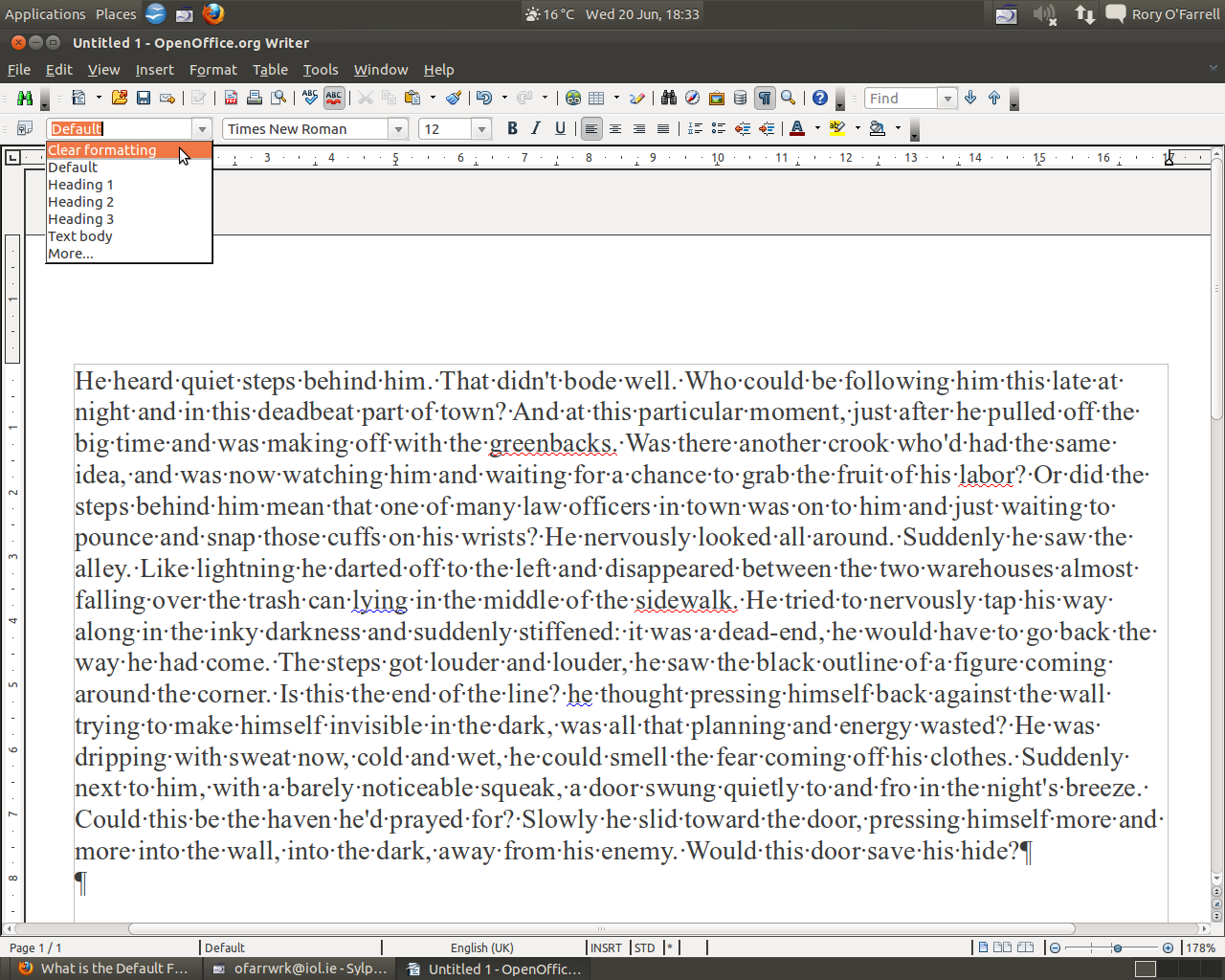Viewport: 1225px width, 980px height.
Task: Apply yellow highlighting color
Action: (838, 128)
